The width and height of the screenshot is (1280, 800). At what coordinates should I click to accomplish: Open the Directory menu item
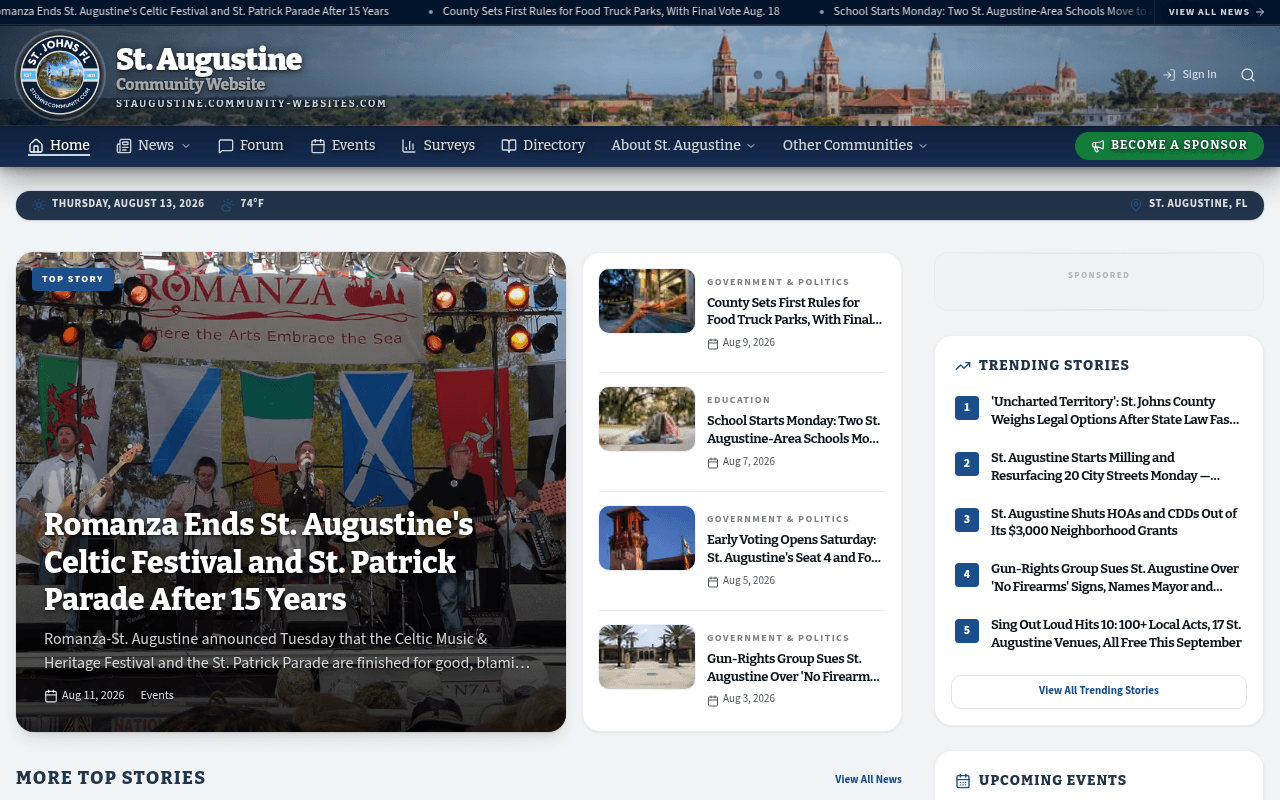coord(543,146)
